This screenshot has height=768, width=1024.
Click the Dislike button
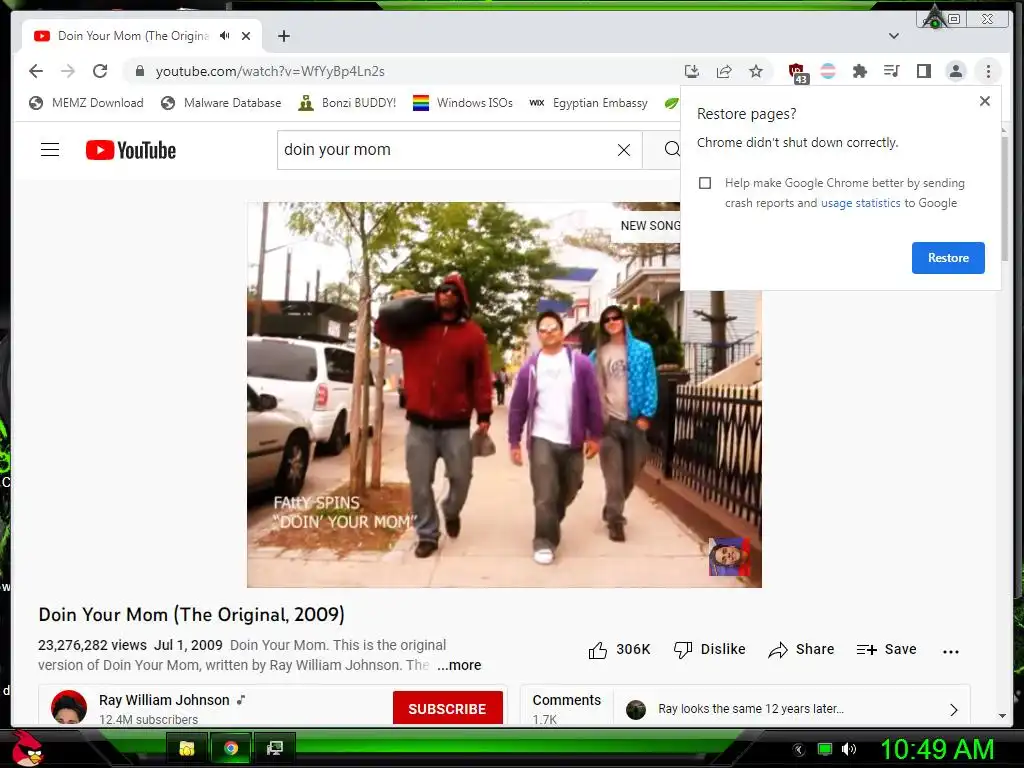click(710, 650)
